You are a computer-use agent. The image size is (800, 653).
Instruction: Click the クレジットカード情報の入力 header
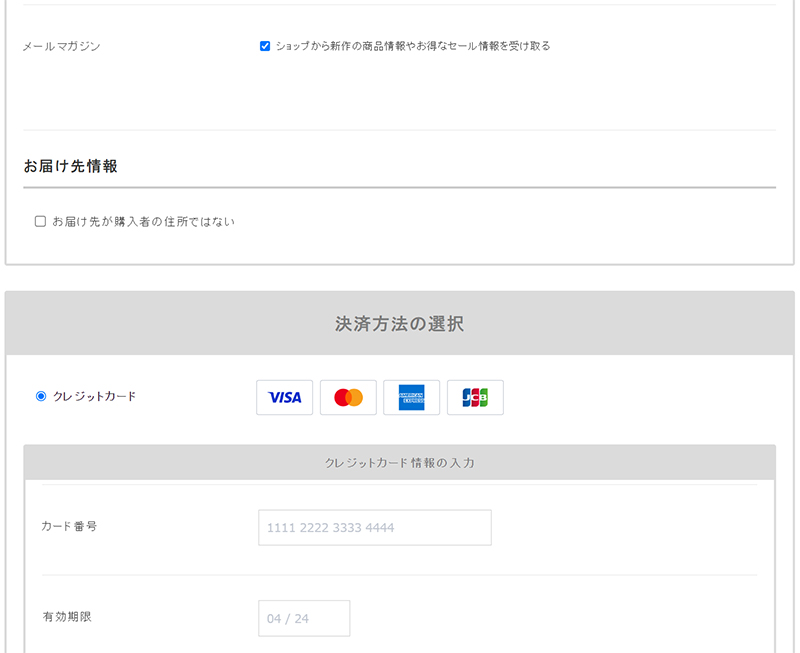pos(399,463)
